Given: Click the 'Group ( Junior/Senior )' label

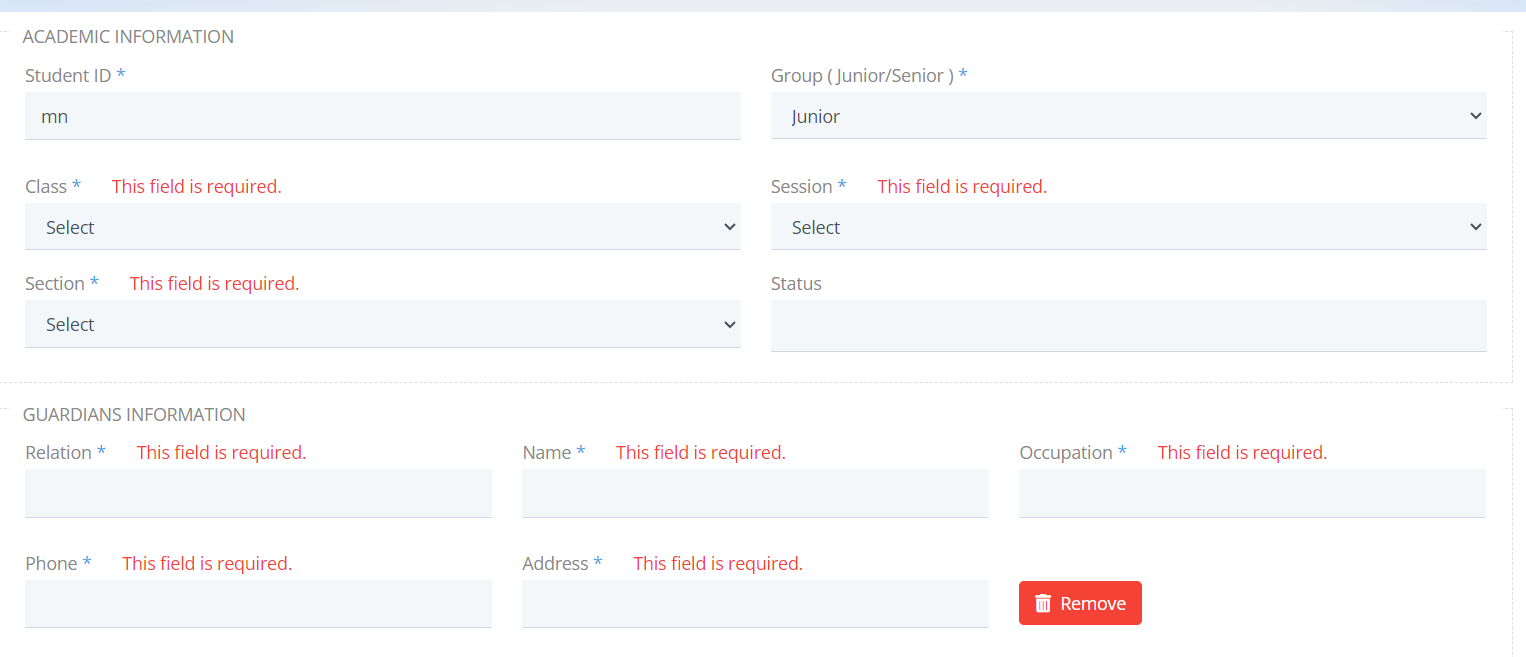Looking at the screenshot, I should (862, 75).
